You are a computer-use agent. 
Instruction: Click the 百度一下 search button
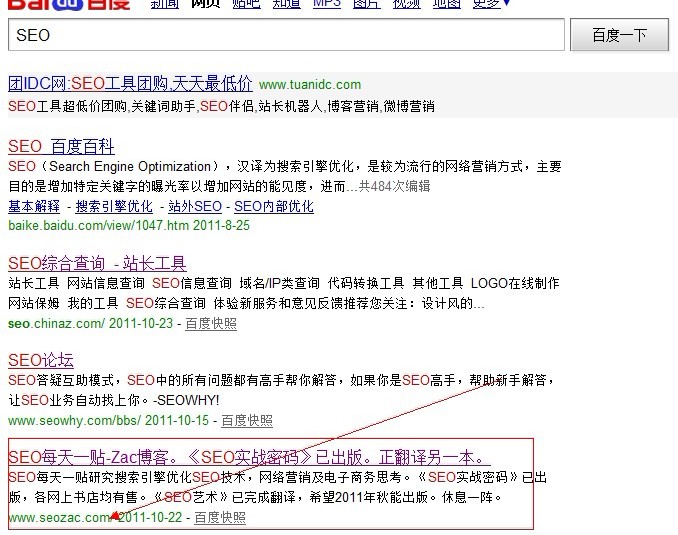point(619,35)
